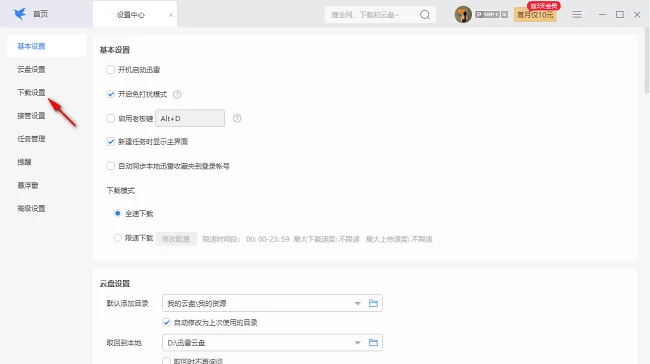Close the 设置中心 tab
Viewport: 650px width, 364px height.
pos(171,15)
